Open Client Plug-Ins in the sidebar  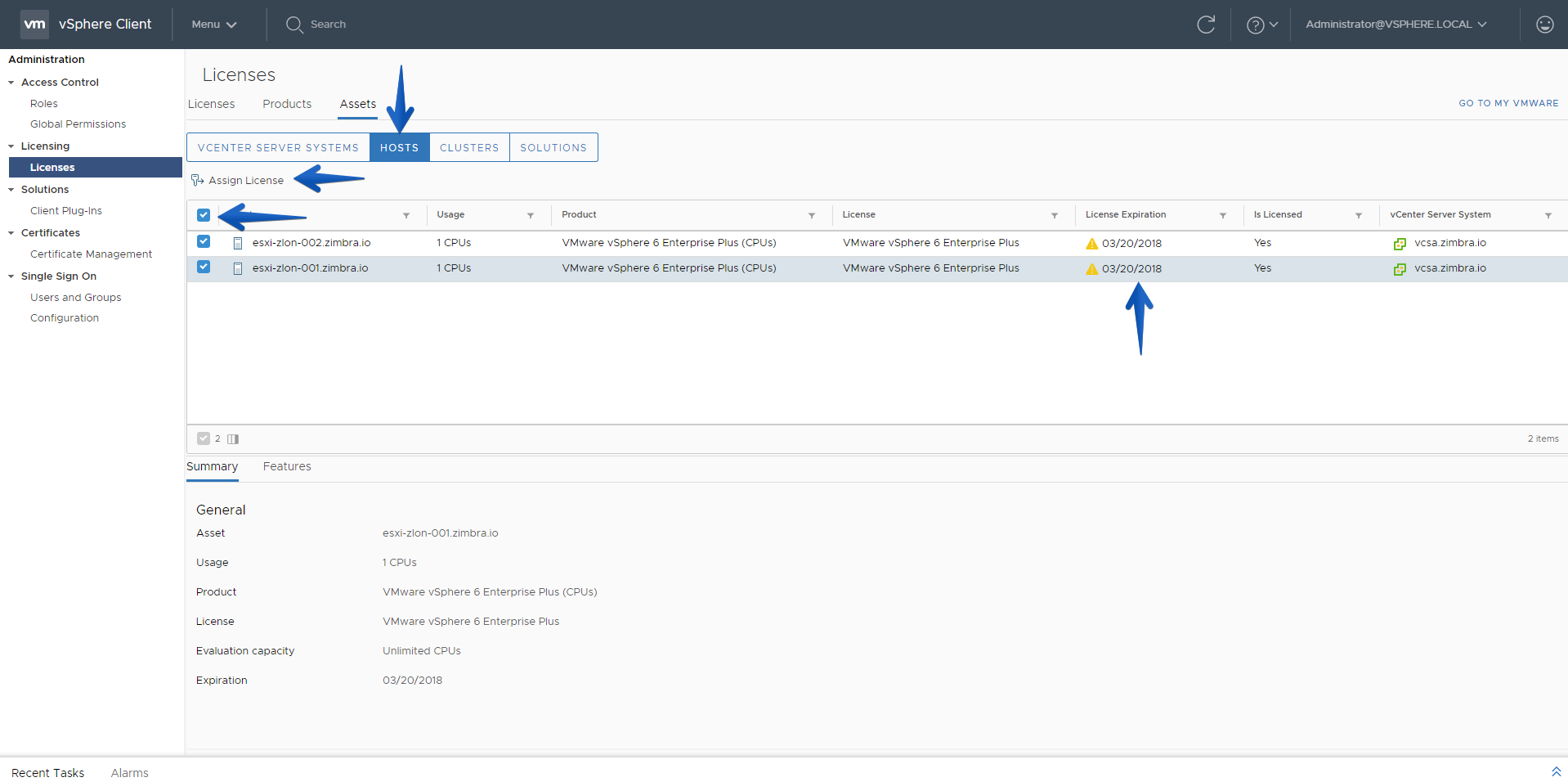pyautogui.click(x=66, y=211)
